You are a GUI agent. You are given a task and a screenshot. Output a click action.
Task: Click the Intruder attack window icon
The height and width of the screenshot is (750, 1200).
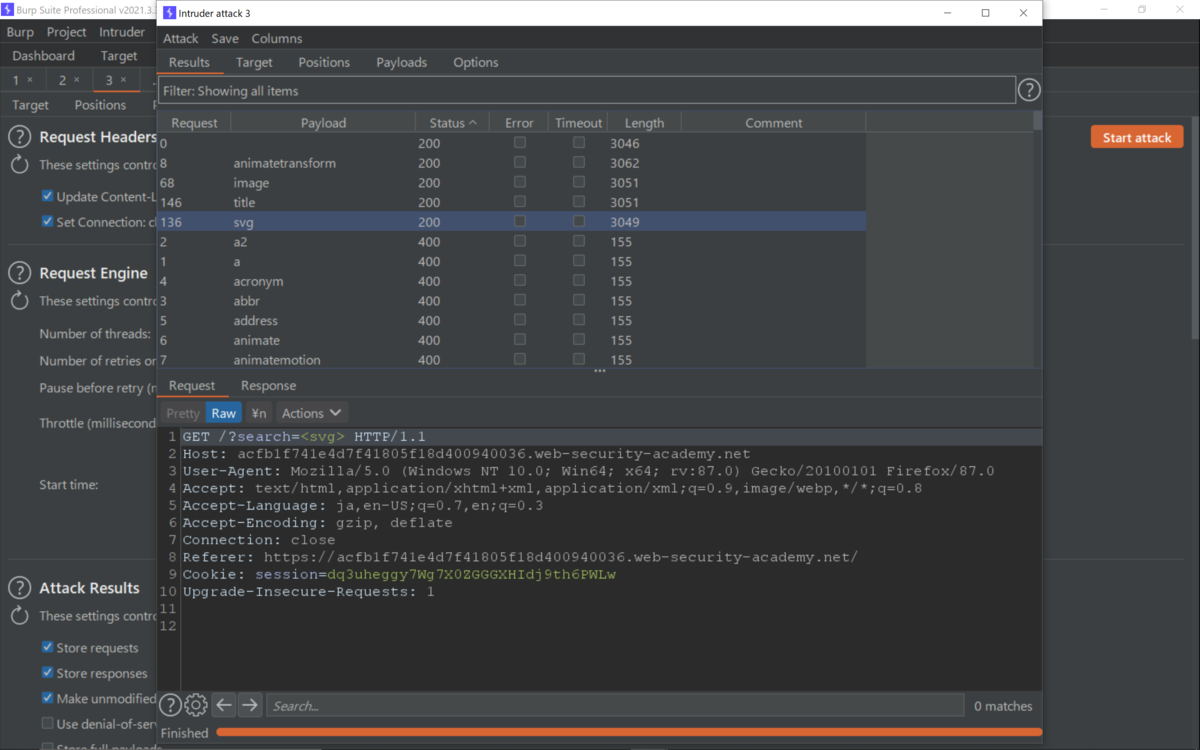pyautogui.click(x=169, y=13)
